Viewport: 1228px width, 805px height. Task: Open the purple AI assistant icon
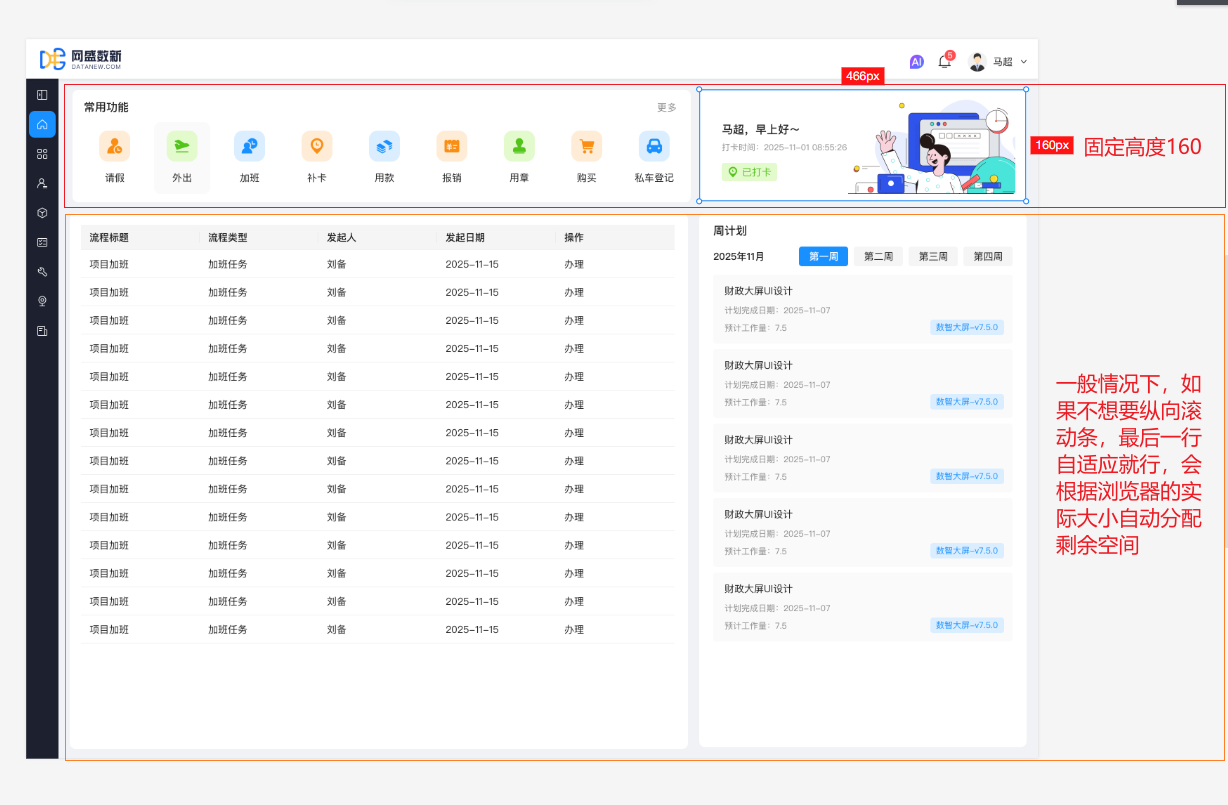(916, 62)
